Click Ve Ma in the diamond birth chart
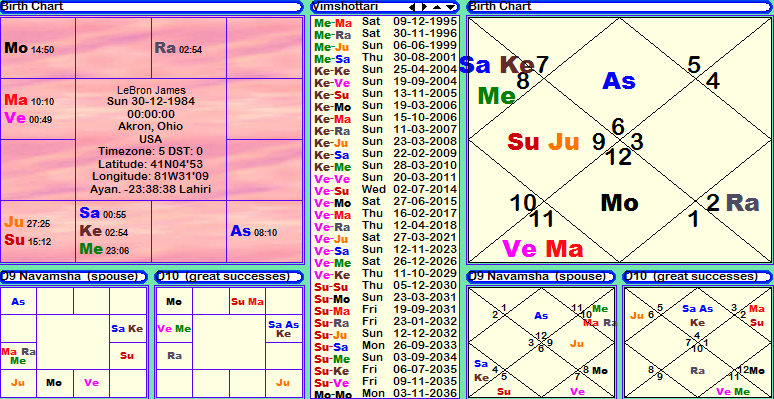This screenshot has height=399, width=774. [543, 249]
